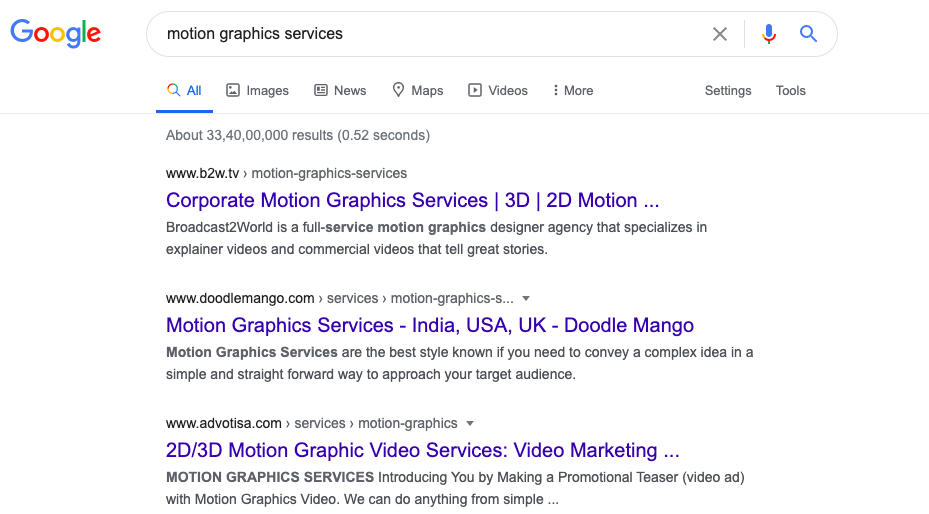Start voice search with the microphone icon
The width and height of the screenshot is (929, 514).
pyautogui.click(x=768, y=34)
